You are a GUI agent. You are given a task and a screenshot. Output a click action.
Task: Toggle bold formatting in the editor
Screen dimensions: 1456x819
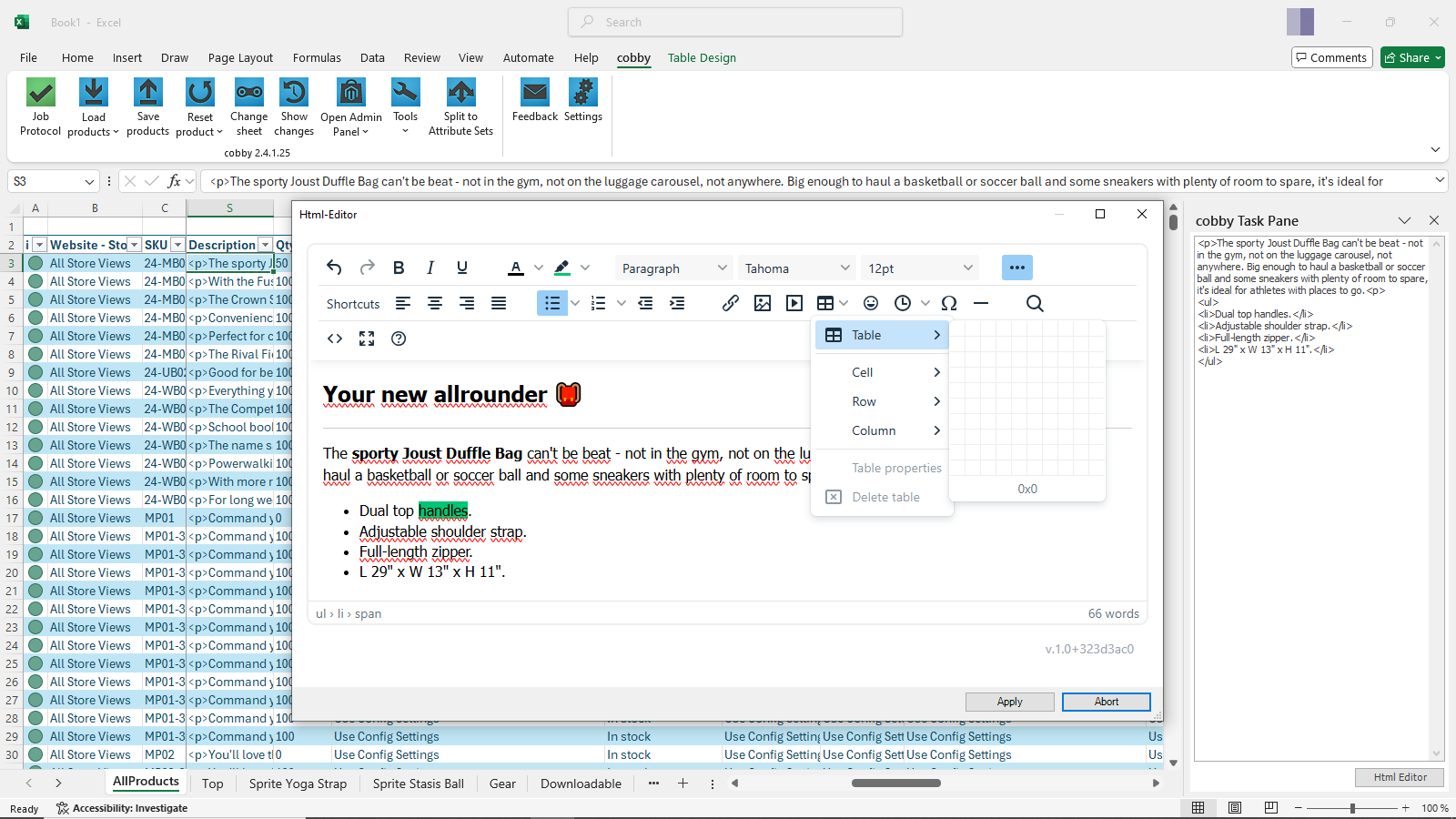click(399, 268)
